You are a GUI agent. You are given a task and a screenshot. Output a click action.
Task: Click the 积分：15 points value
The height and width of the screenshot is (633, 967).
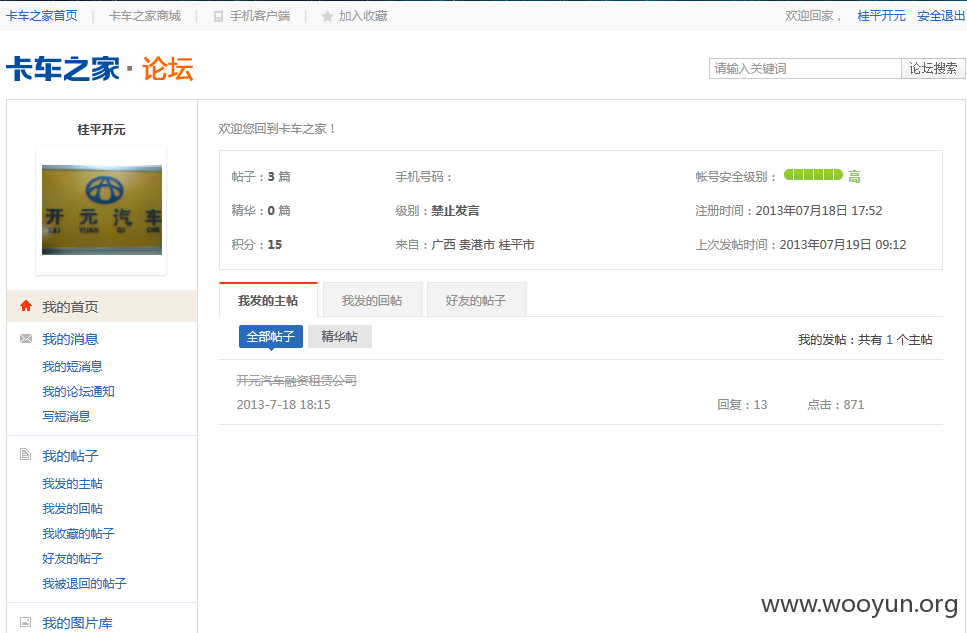point(257,244)
